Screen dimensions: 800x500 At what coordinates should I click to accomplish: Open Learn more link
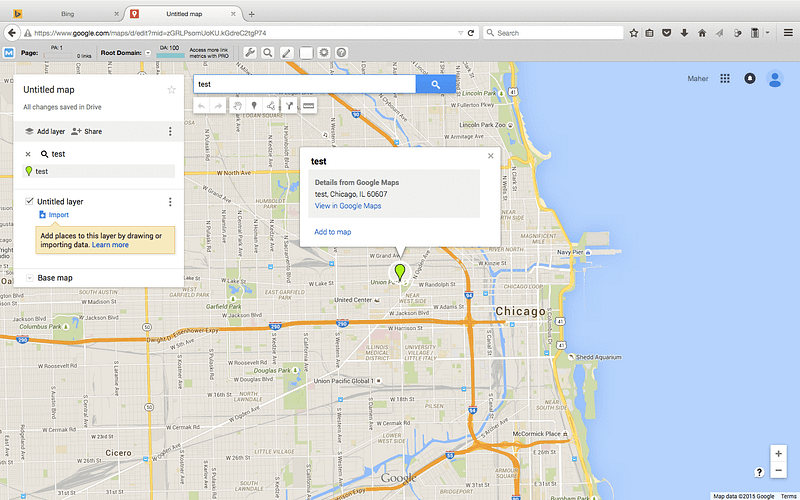[x=110, y=245]
